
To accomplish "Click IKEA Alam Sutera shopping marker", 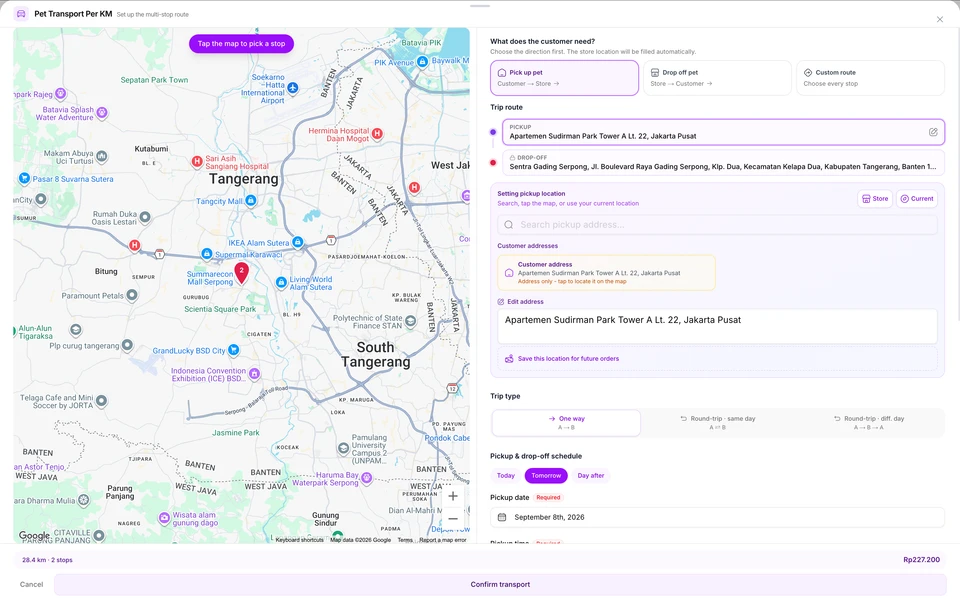I will click(298, 243).
